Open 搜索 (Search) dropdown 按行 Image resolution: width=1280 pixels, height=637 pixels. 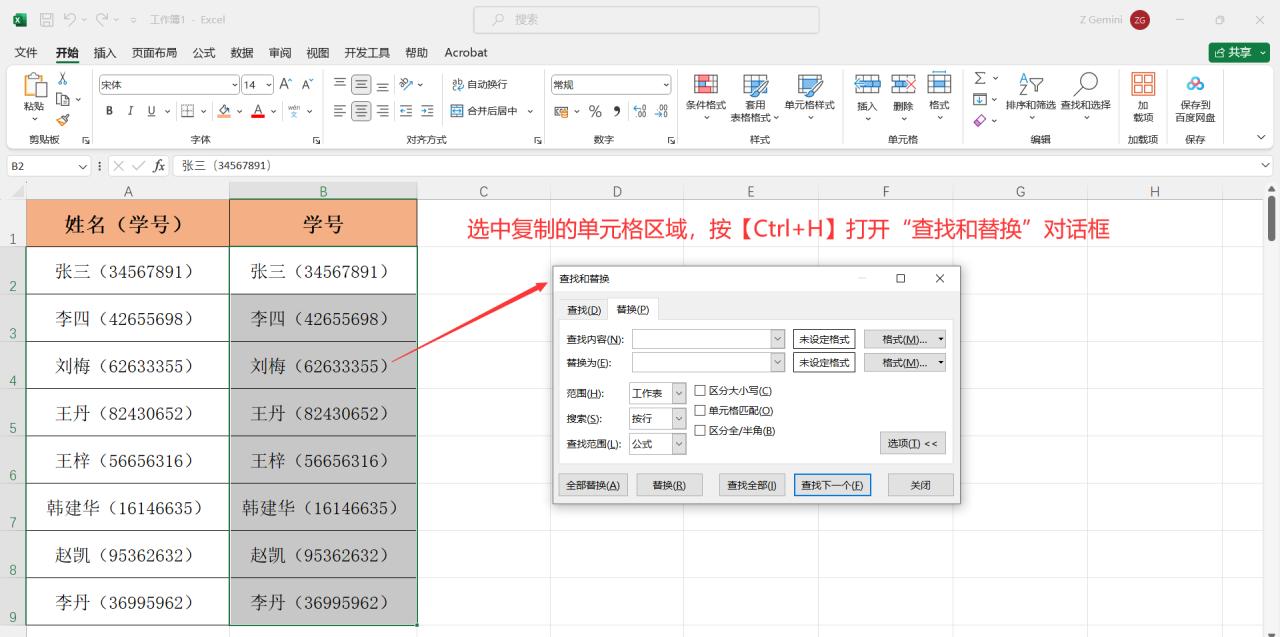[x=679, y=418]
